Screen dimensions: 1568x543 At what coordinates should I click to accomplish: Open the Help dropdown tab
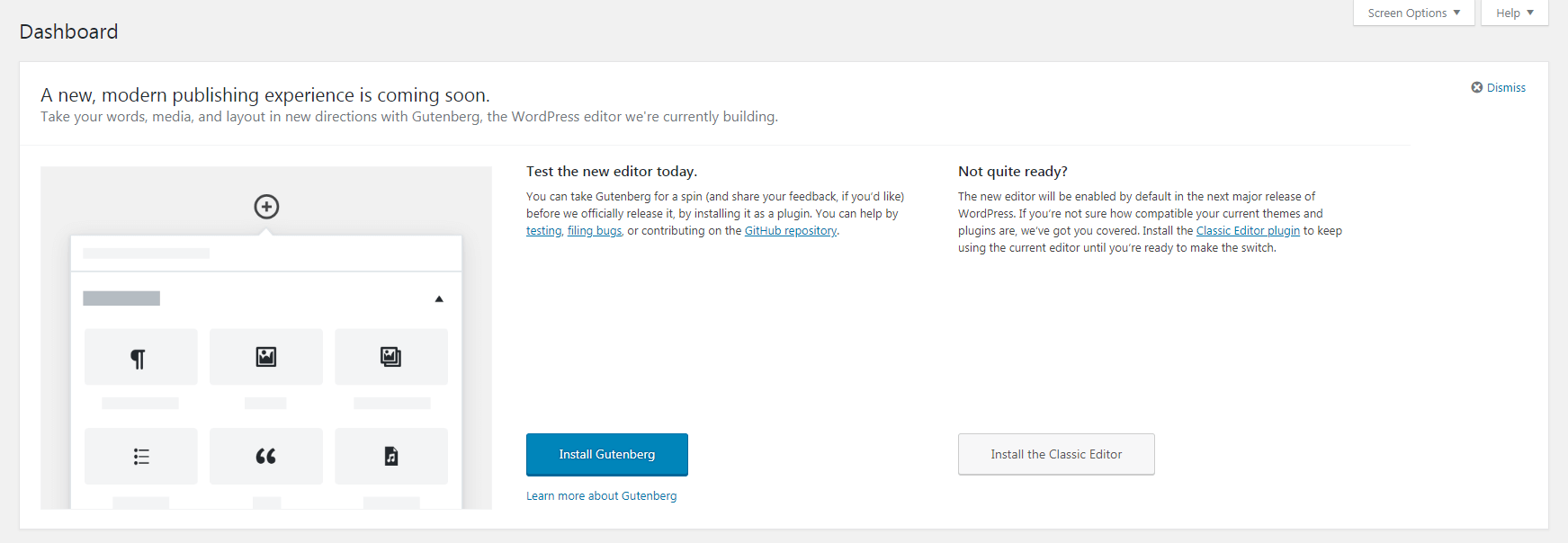pyautogui.click(x=1514, y=13)
